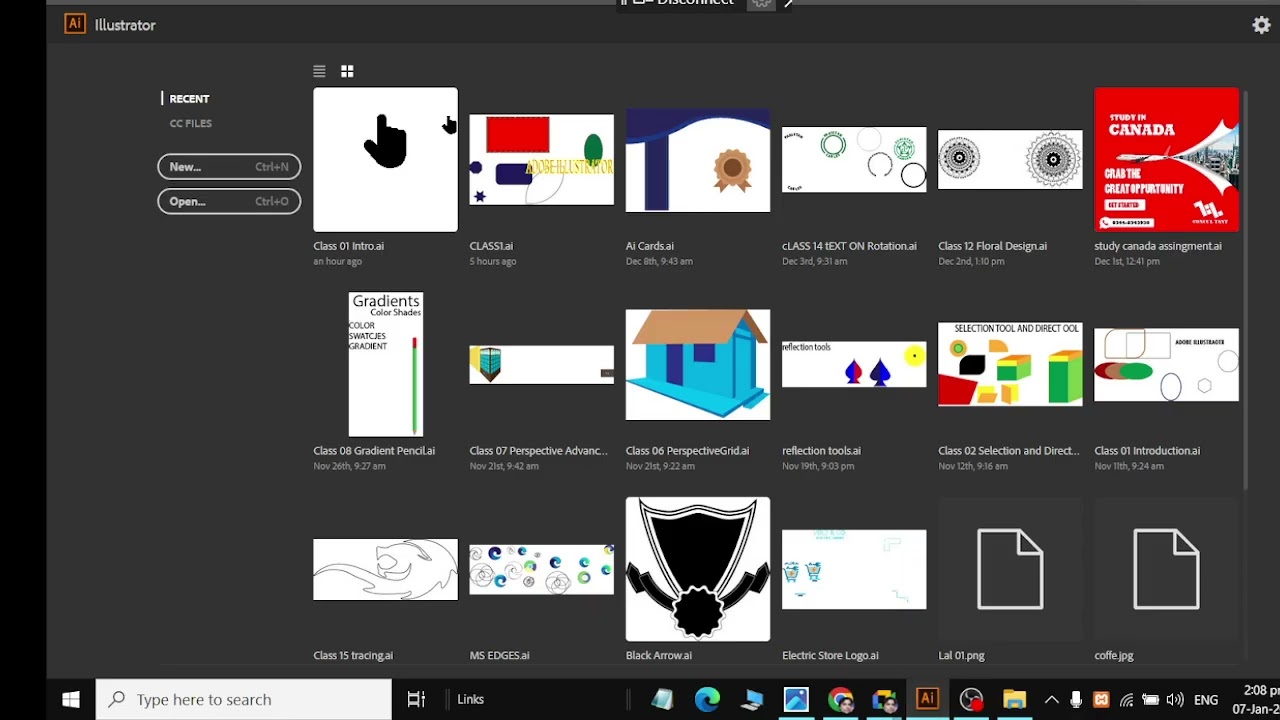
Task: Open CLASS1.ai thumbnail
Action: 541,160
